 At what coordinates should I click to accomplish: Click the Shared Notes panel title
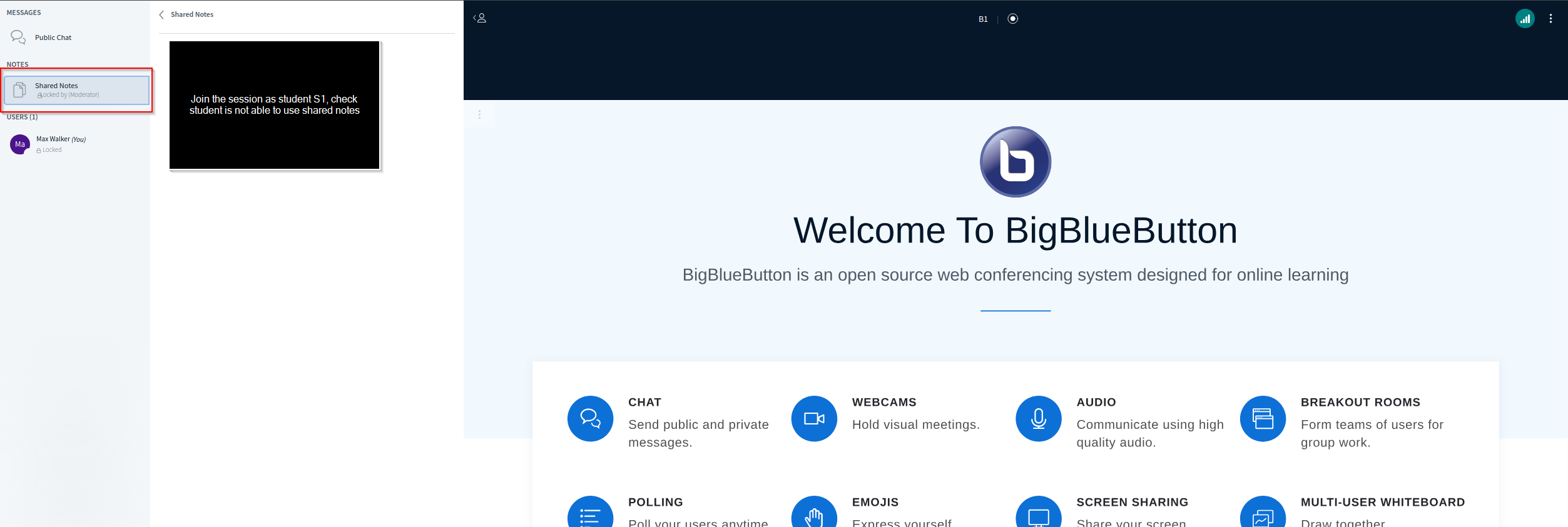192,14
